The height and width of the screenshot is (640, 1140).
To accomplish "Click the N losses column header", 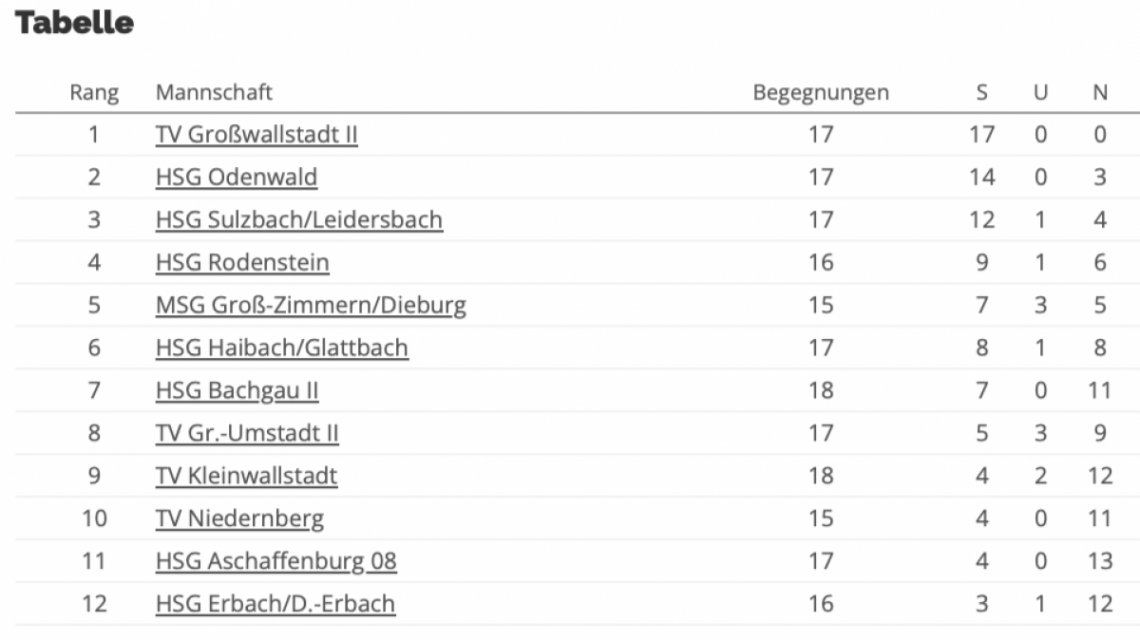I will click(1100, 93).
